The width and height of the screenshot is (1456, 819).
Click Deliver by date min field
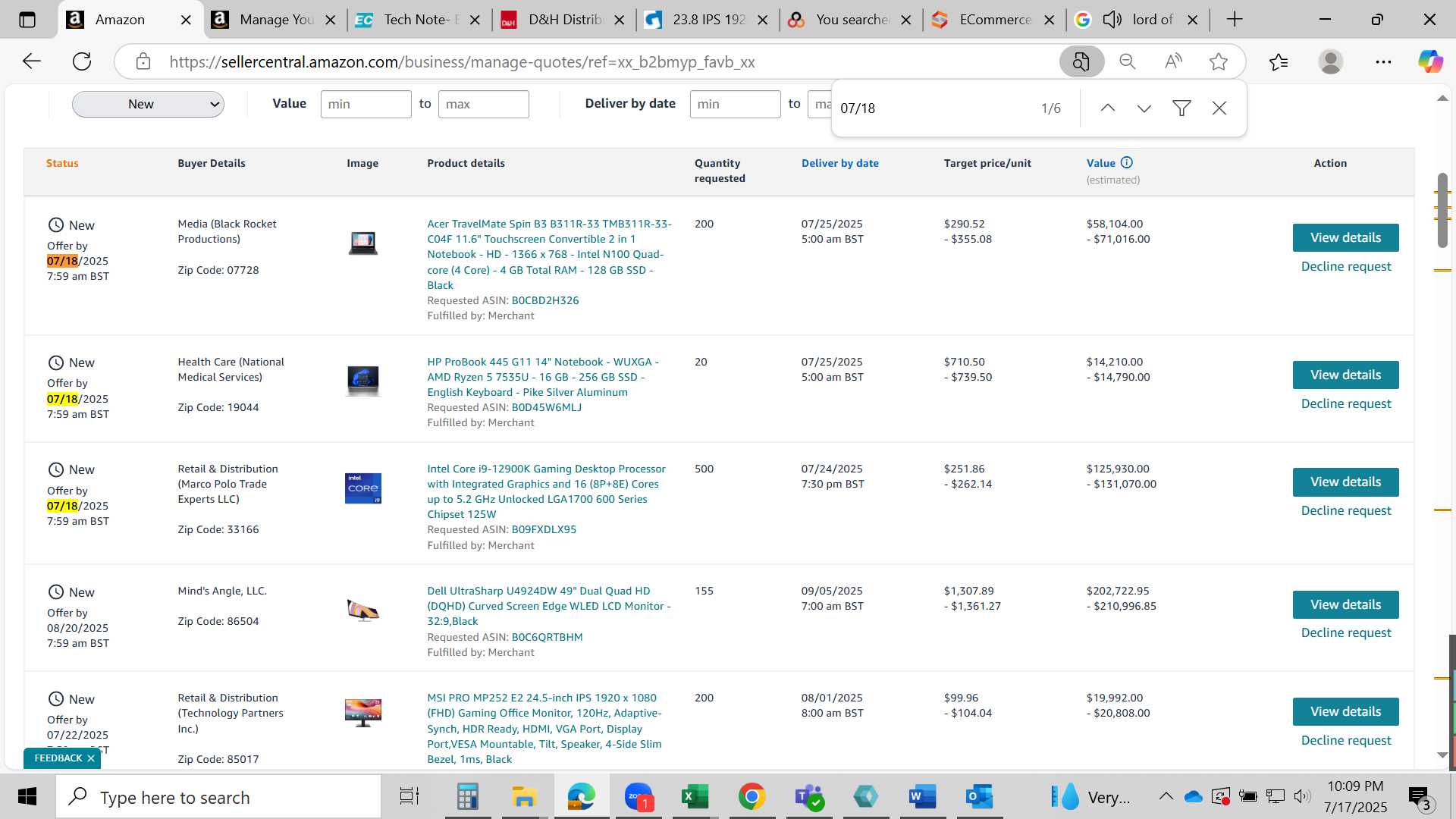click(x=735, y=104)
